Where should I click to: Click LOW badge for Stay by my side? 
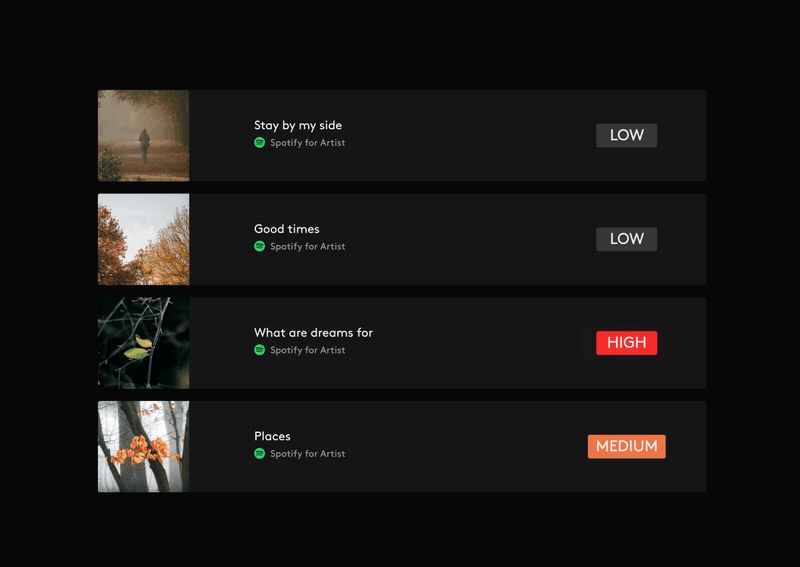click(627, 136)
